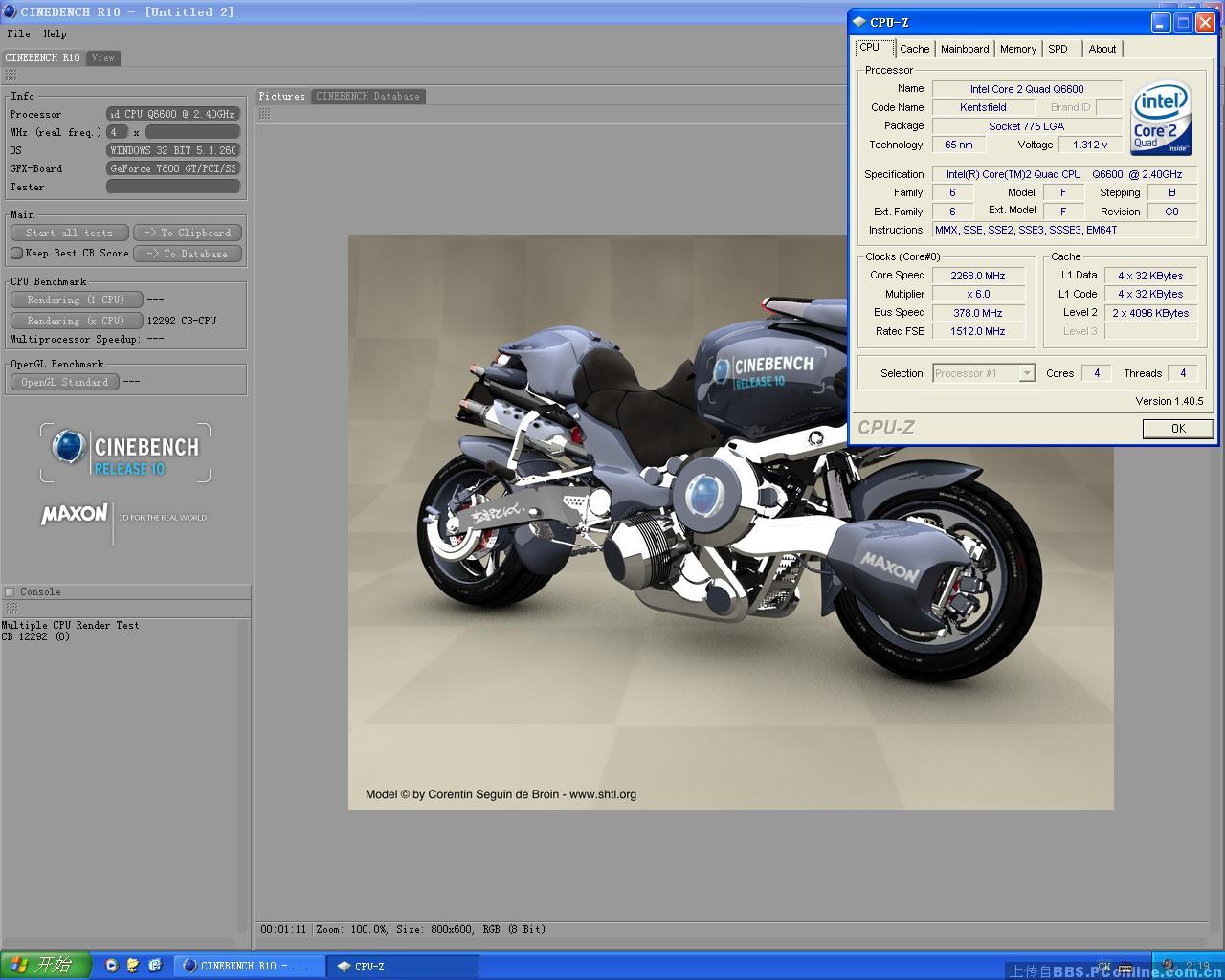Click the CH language indicator in the system tray

(x=1104, y=967)
